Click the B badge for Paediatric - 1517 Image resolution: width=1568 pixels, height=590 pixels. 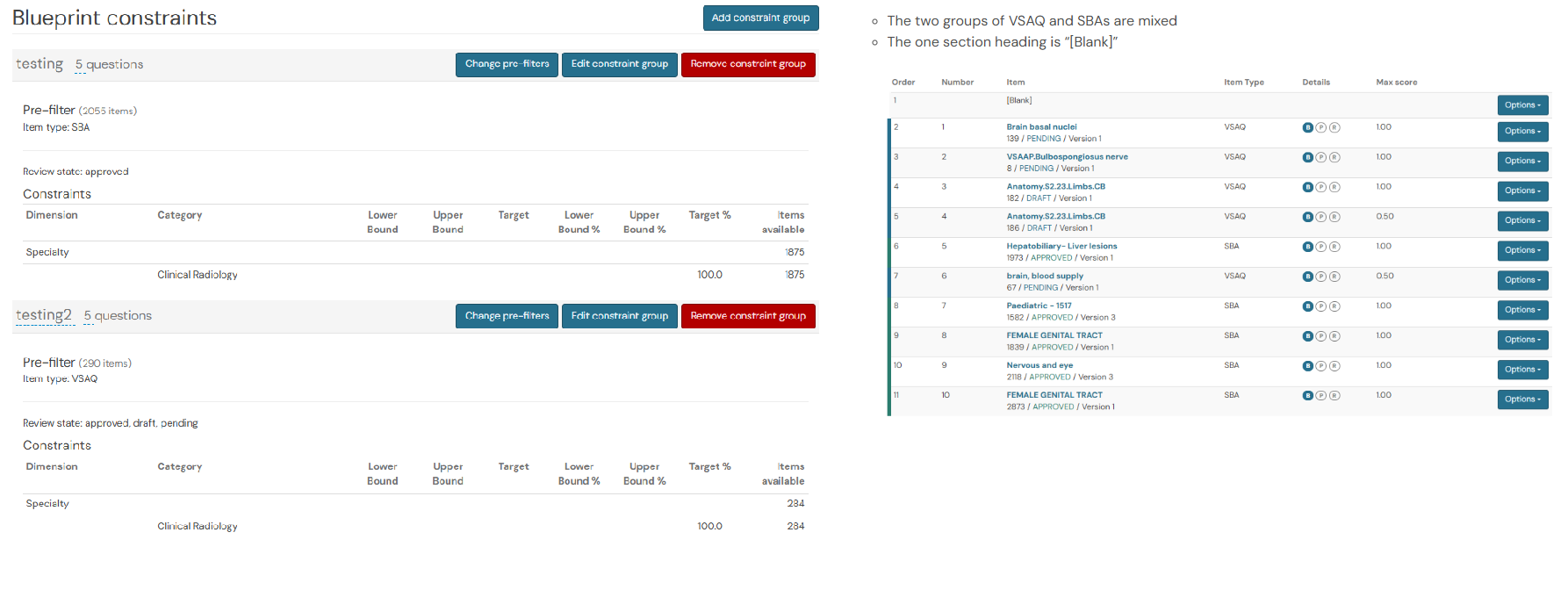1307,306
